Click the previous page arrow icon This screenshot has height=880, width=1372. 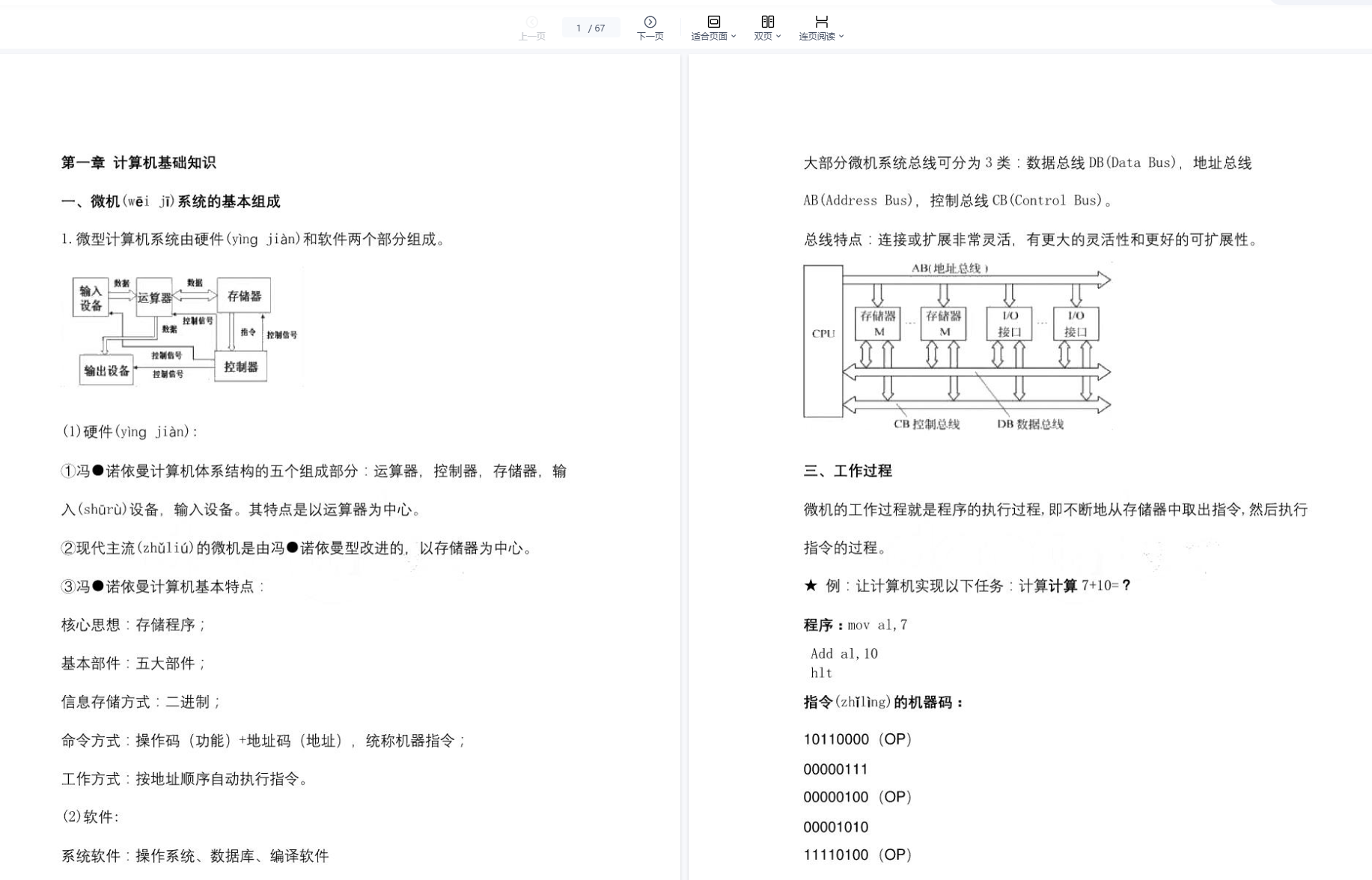click(531, 22)
